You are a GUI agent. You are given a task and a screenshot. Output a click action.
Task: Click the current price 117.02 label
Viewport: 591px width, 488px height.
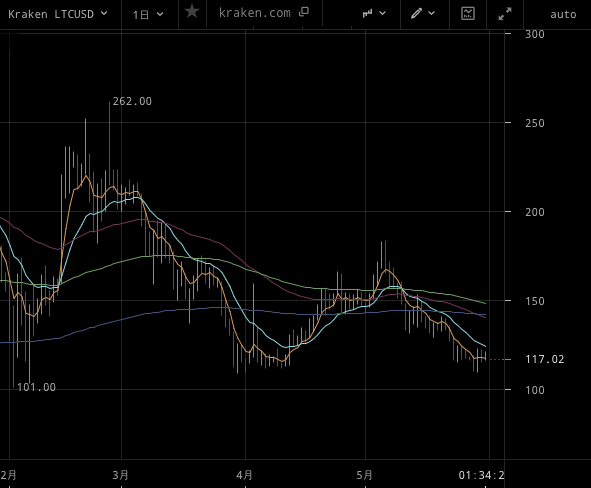545,359
